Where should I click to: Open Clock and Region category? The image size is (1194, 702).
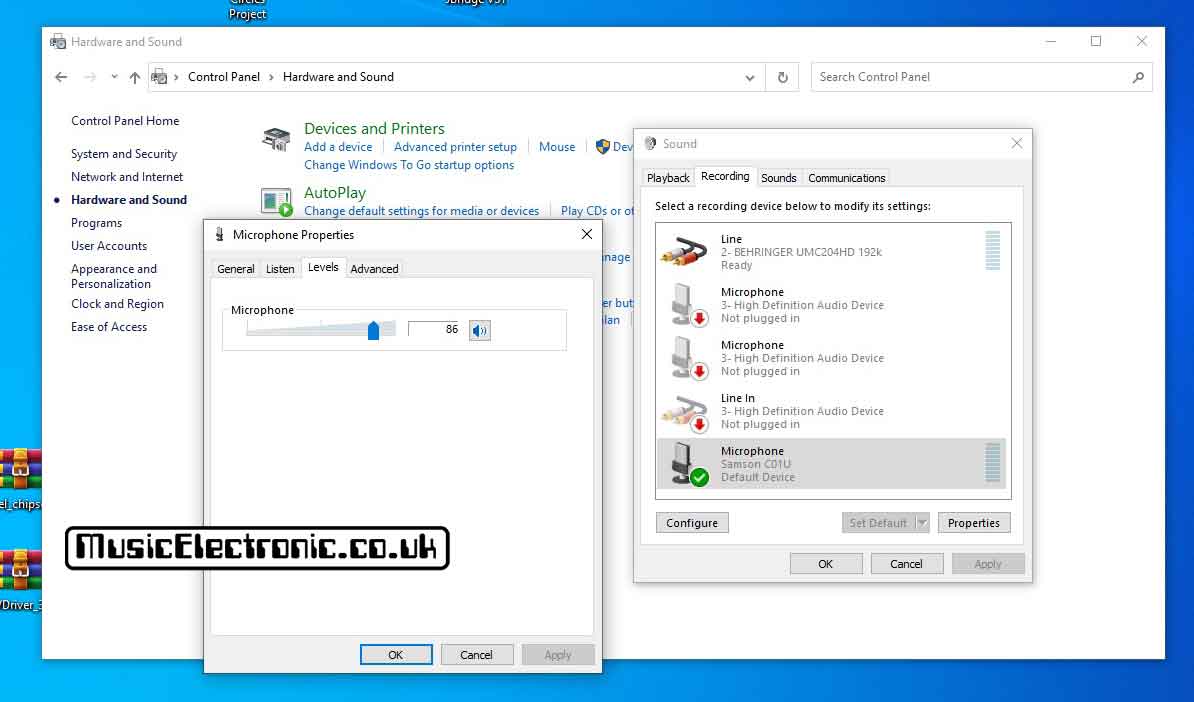click(x=117, y=304)
